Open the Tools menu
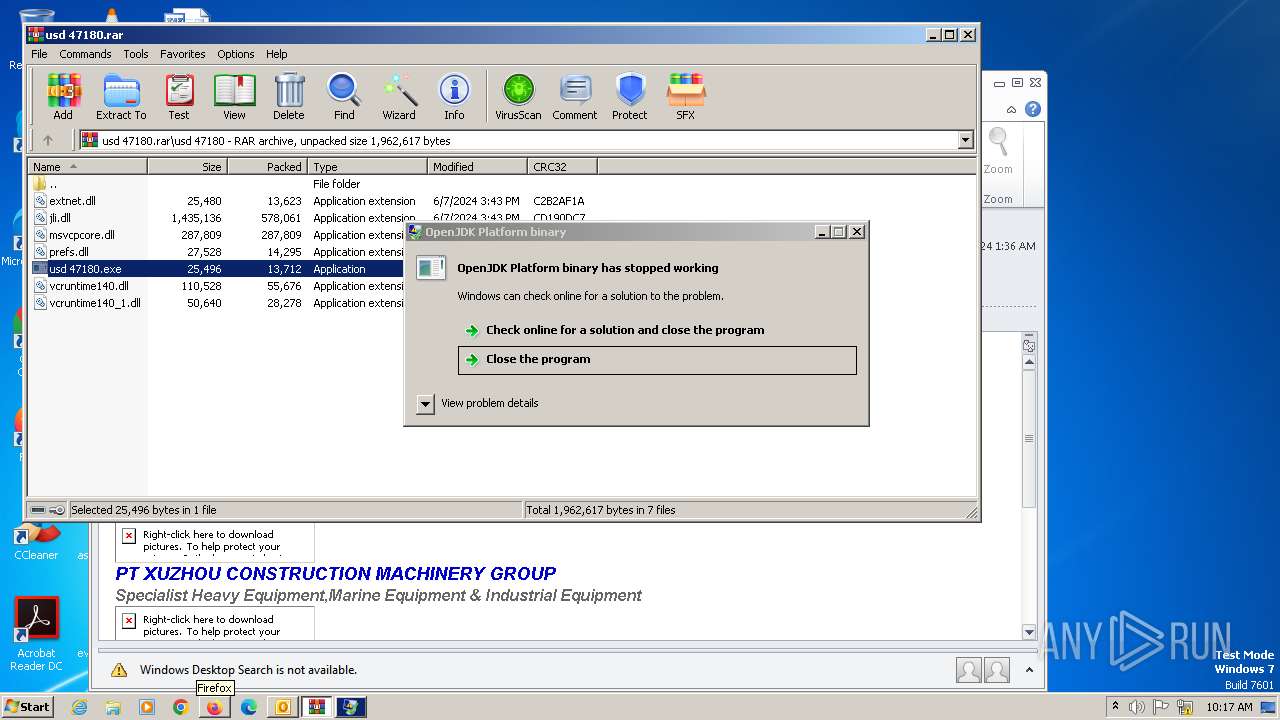The image size is (1280, 720). tap(136, 54)
